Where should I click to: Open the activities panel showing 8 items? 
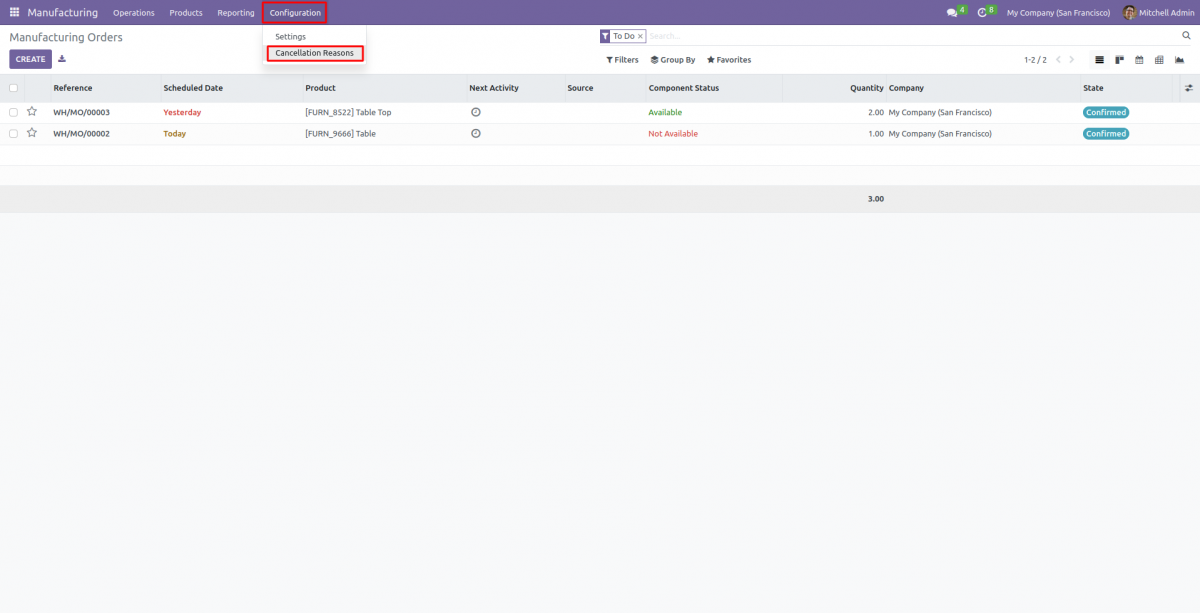coord(982,12)
